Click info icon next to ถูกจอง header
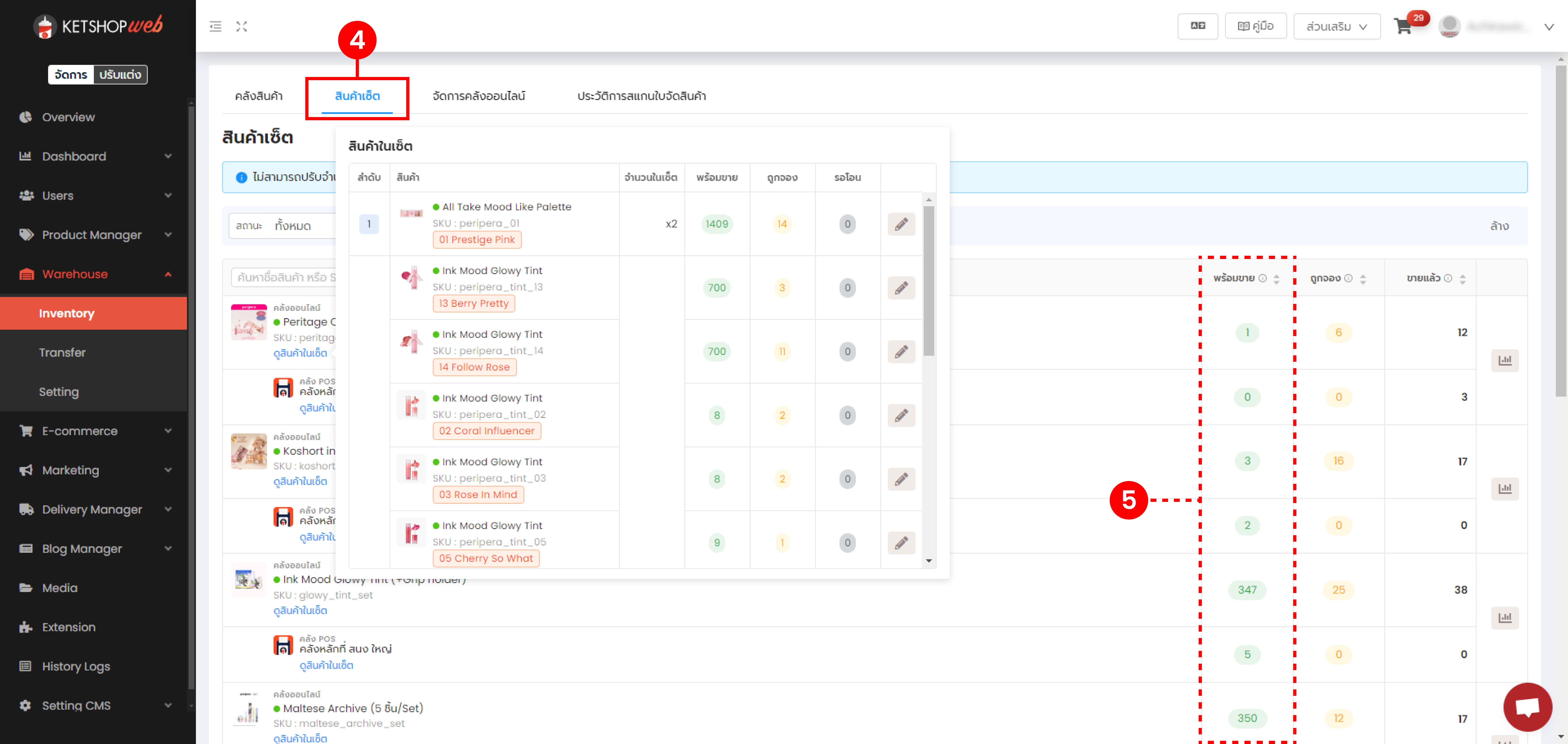The width and height of the screenshot is (1568, 744). coord(1348,278)
